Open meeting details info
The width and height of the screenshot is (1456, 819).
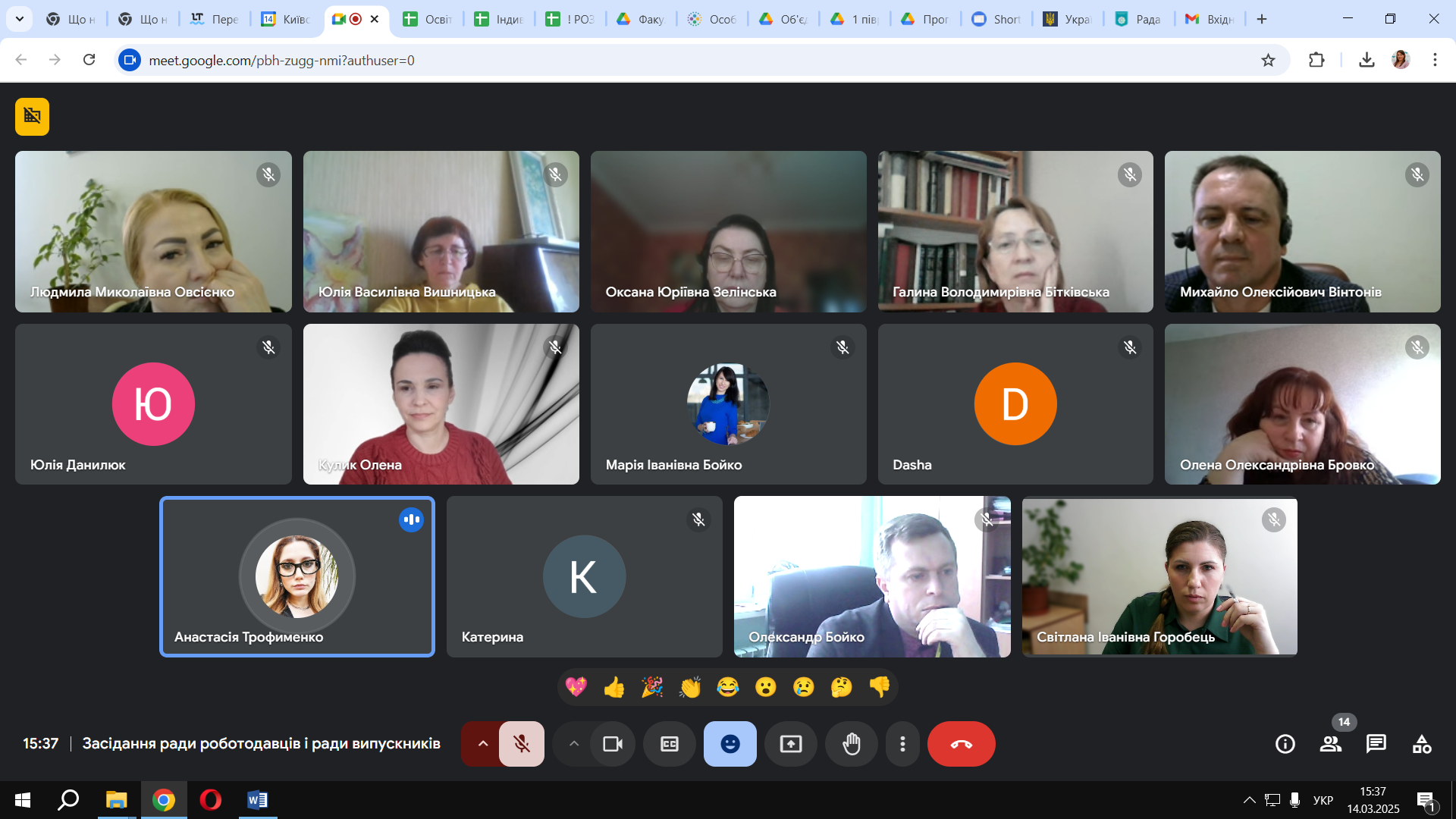[x=1285, y=744]
